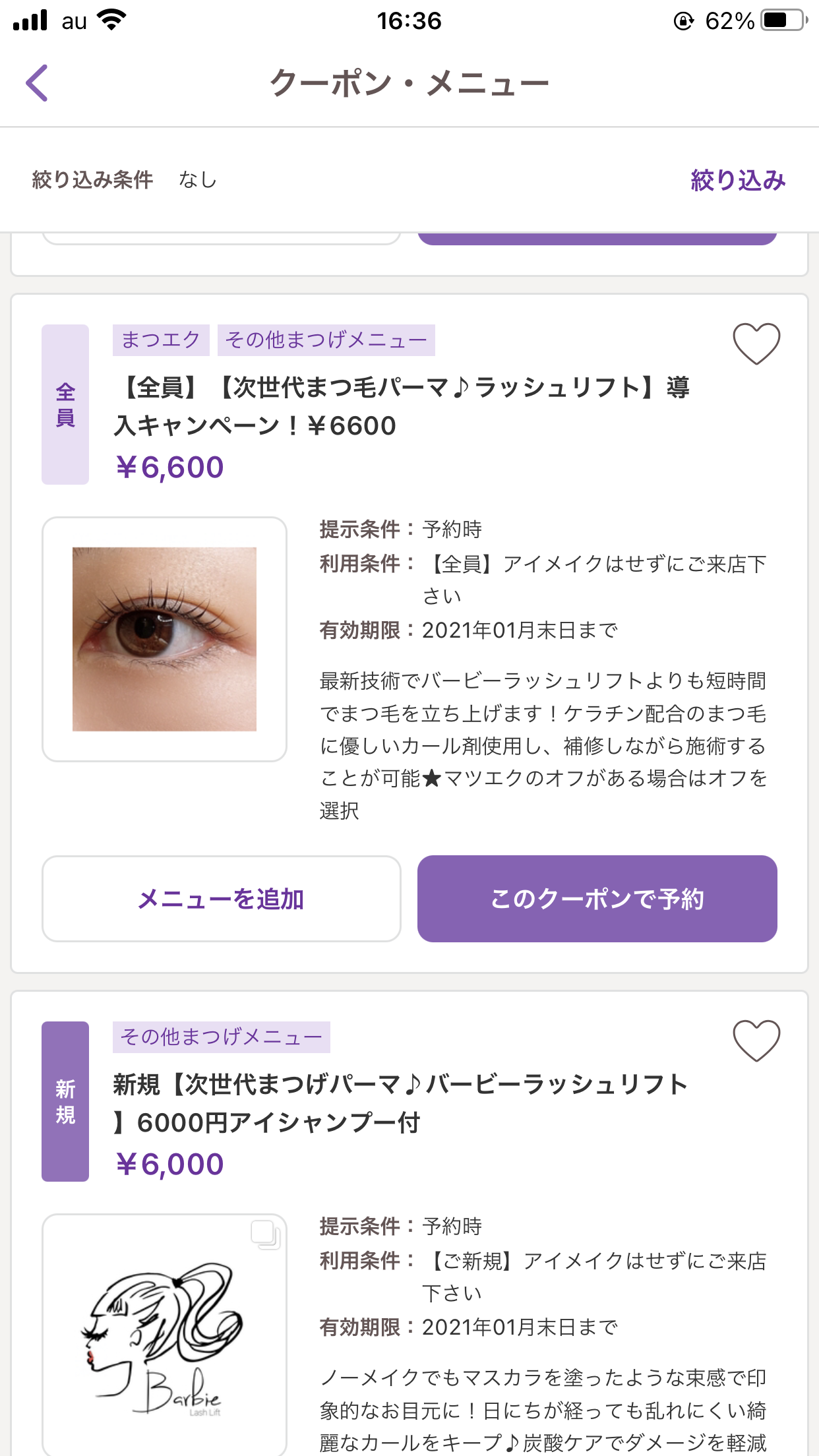
Task: Open the 新規 バービーラッシュリフト coupon title
Action: 400,1103
